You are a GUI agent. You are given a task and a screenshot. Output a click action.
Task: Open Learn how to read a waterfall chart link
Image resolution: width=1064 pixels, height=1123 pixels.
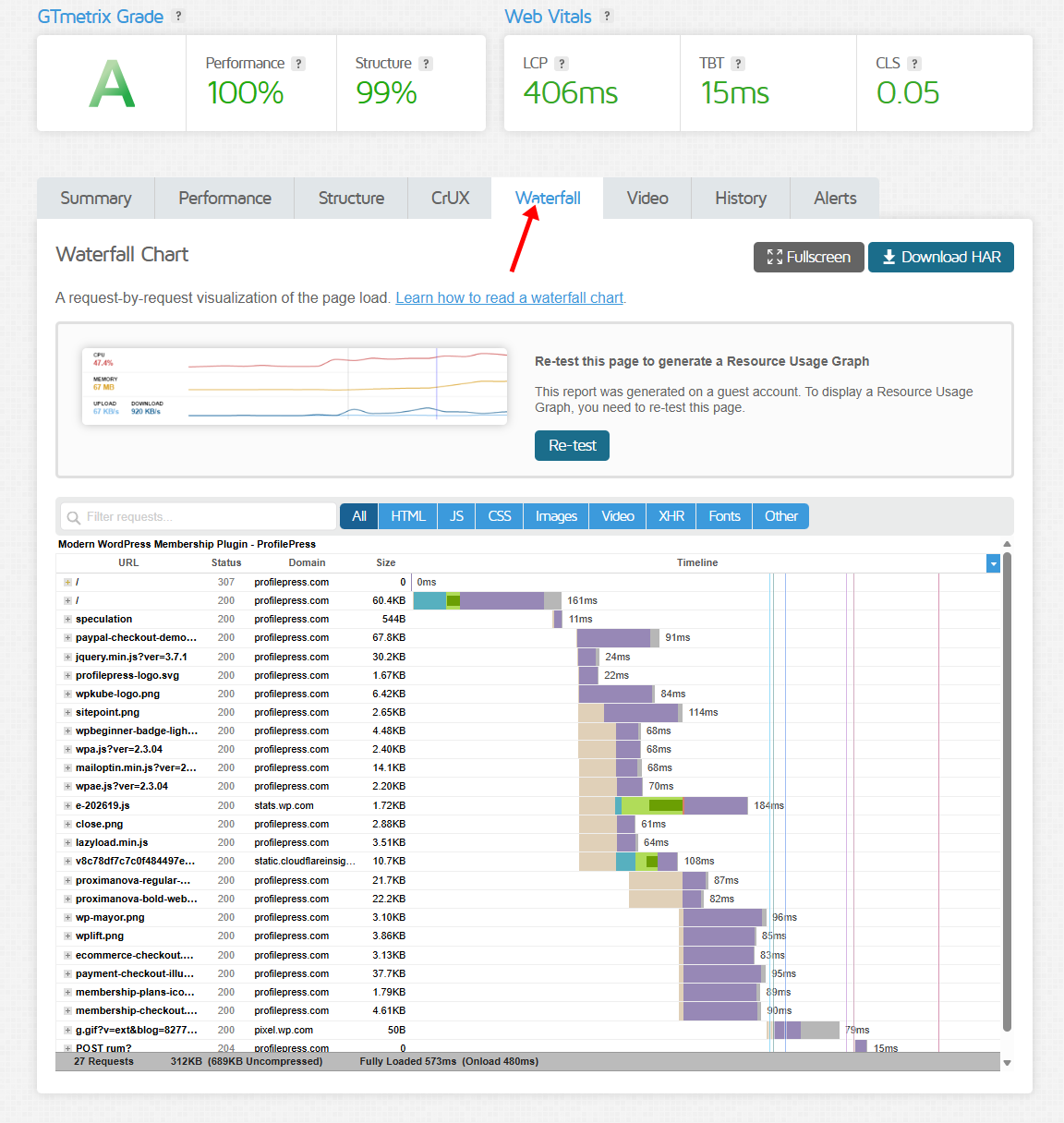(x=510, y=298)
